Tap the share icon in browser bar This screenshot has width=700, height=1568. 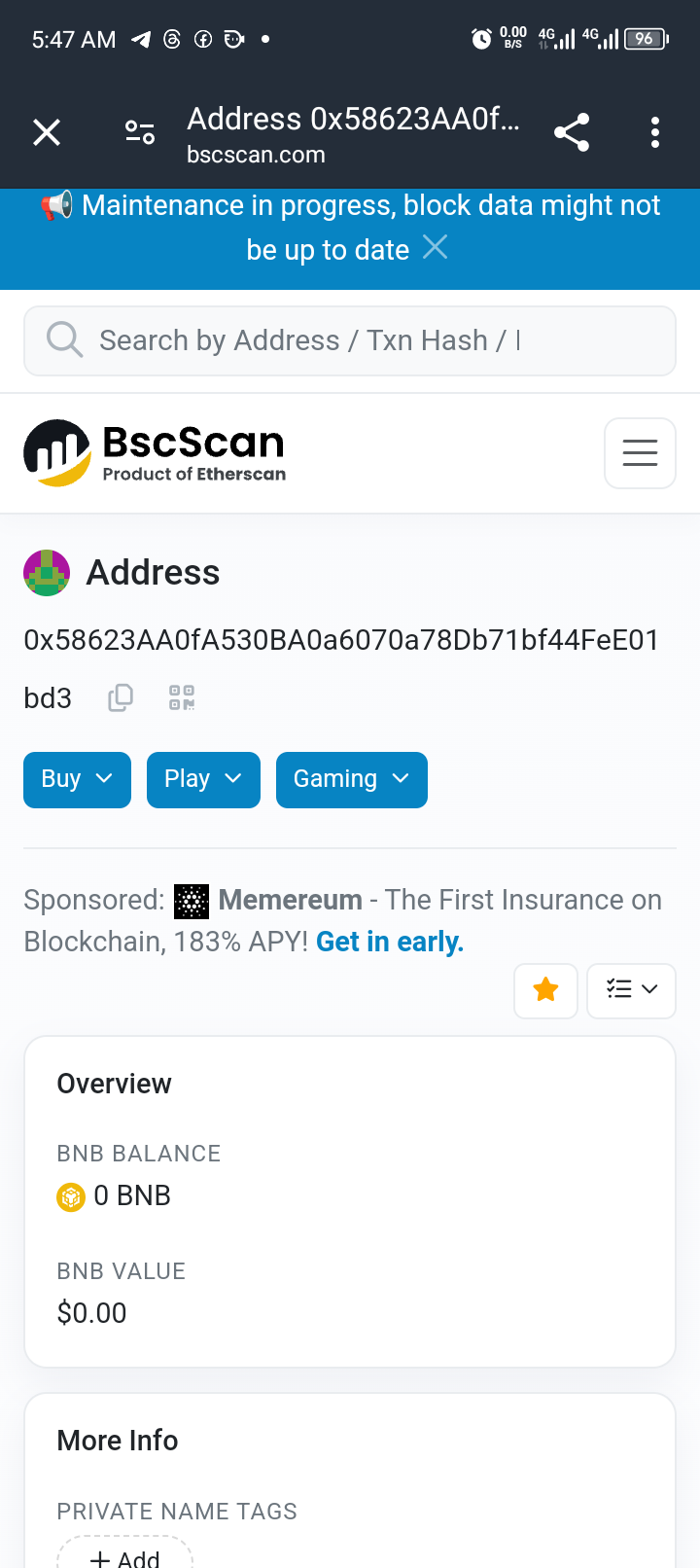[x=572, y=132]
